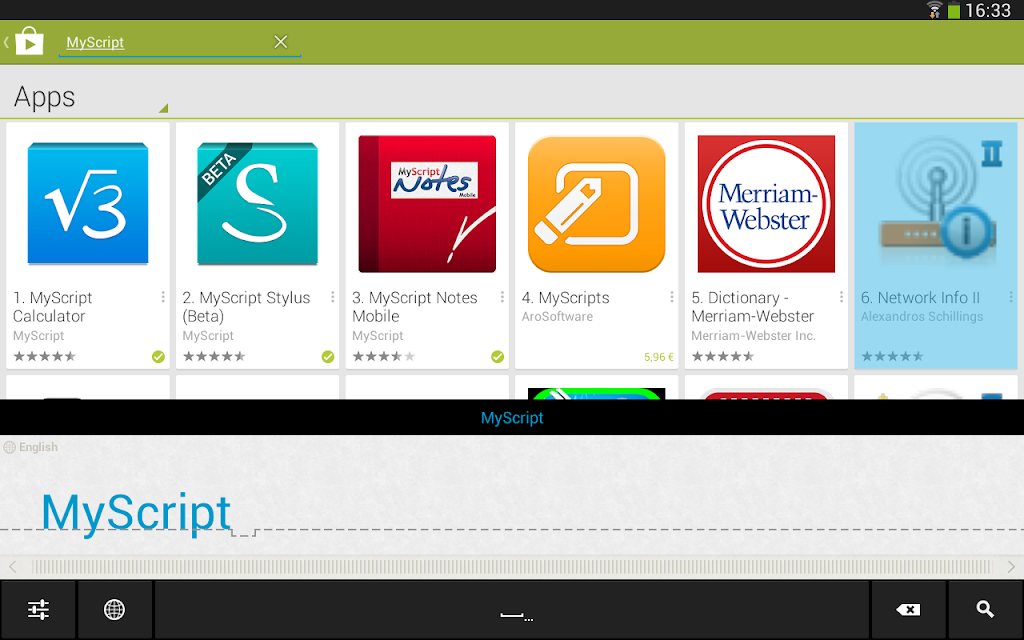
Task: Select title '5. Dictionary - Merriam-Webster'
Action: click(x=752, y=307)
